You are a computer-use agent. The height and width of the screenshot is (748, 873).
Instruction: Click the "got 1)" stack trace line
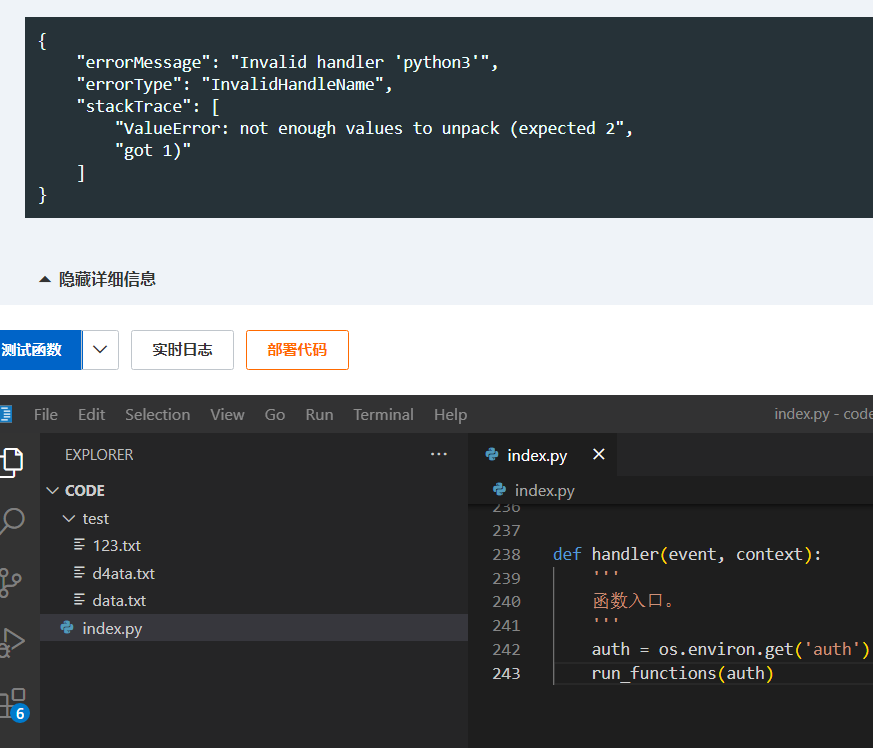pos(153,151)
